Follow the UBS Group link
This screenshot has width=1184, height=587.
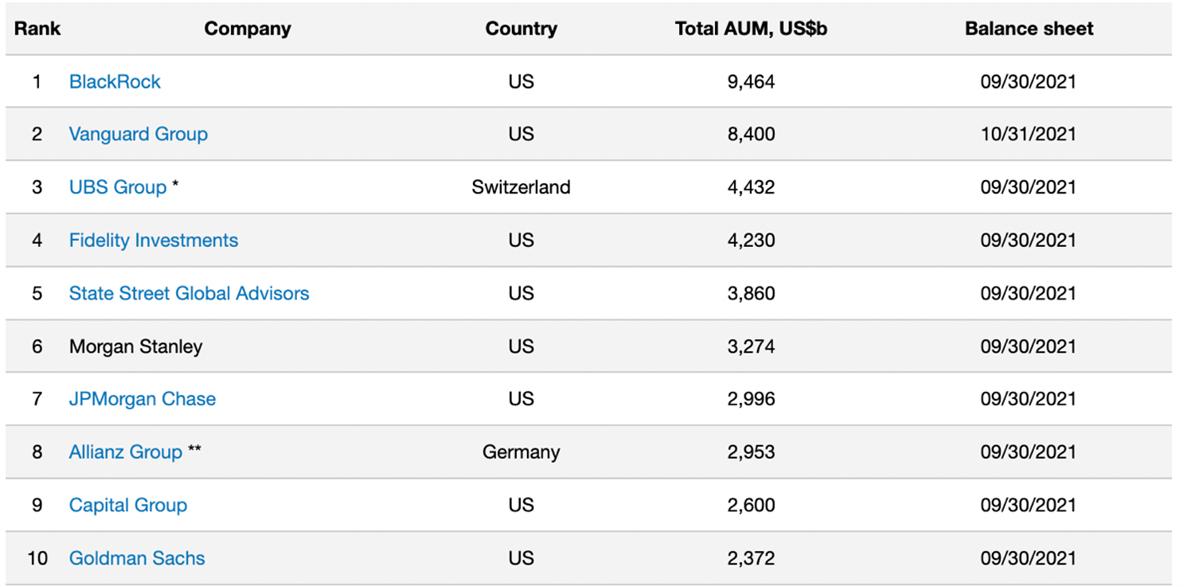tap(117, 187)
